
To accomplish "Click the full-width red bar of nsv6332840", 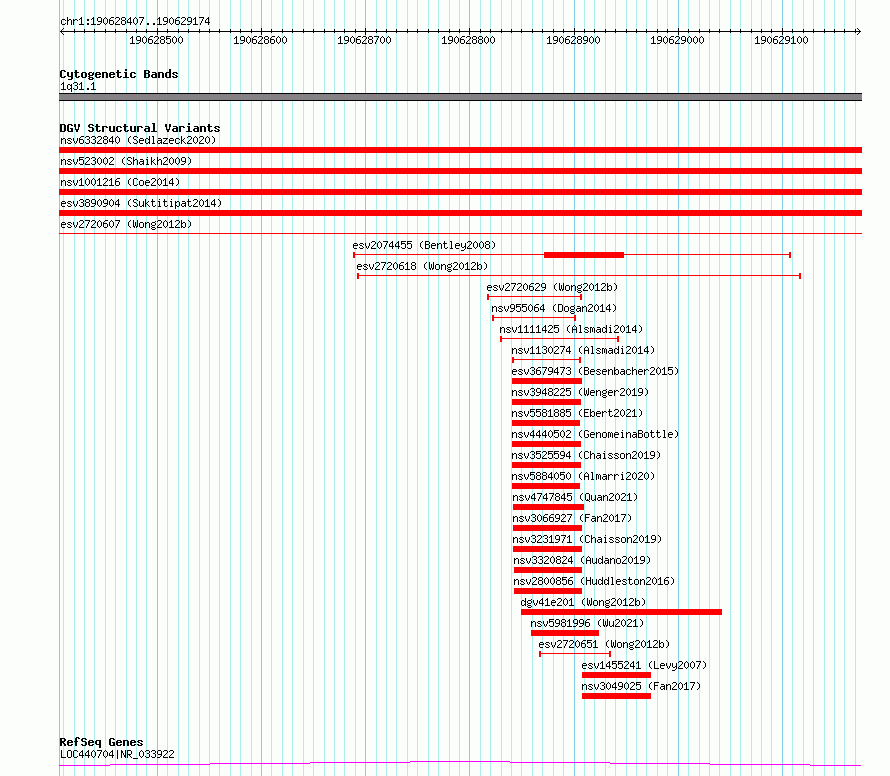I will (460, 150).
